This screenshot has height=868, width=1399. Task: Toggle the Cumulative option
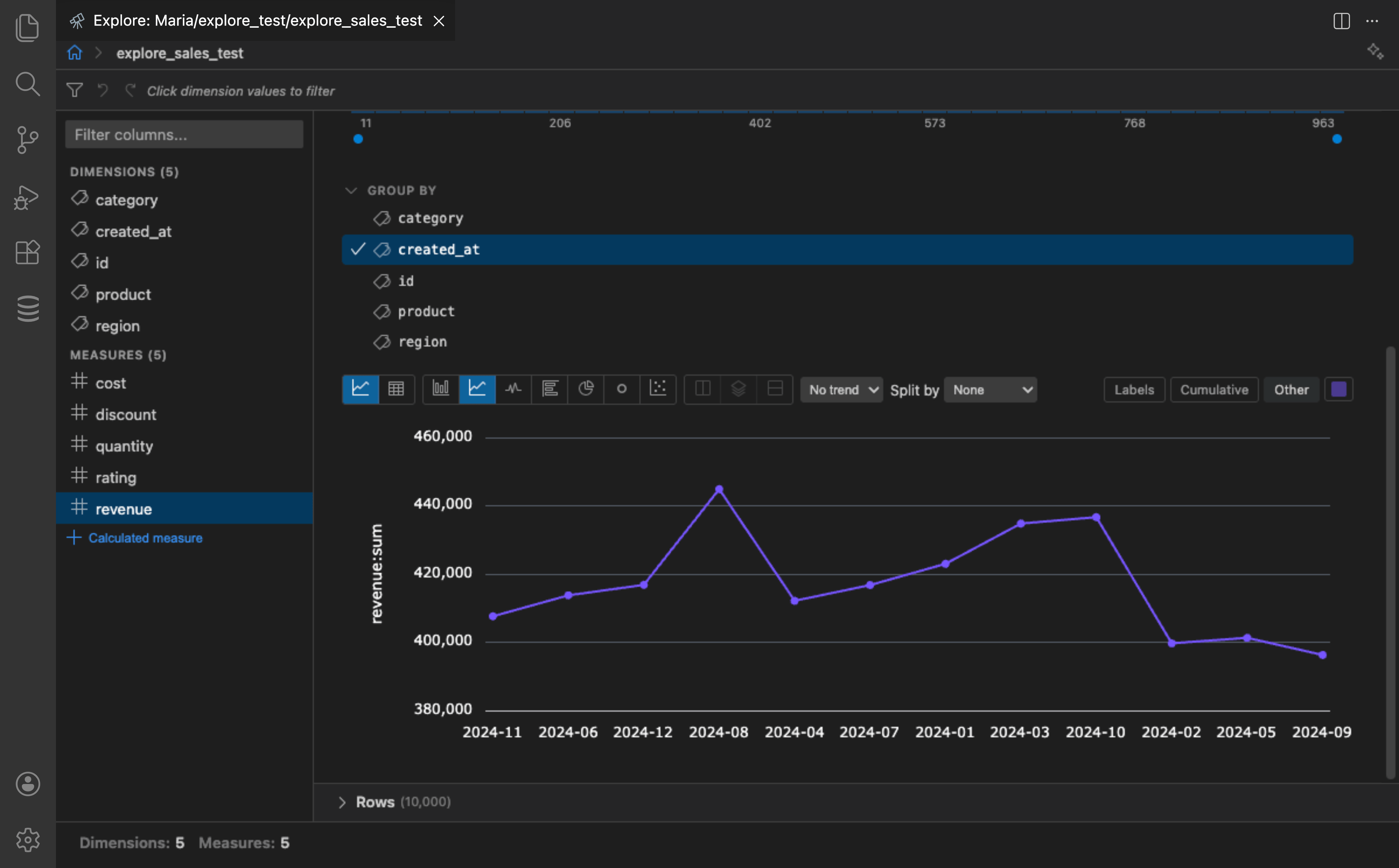1214,390
